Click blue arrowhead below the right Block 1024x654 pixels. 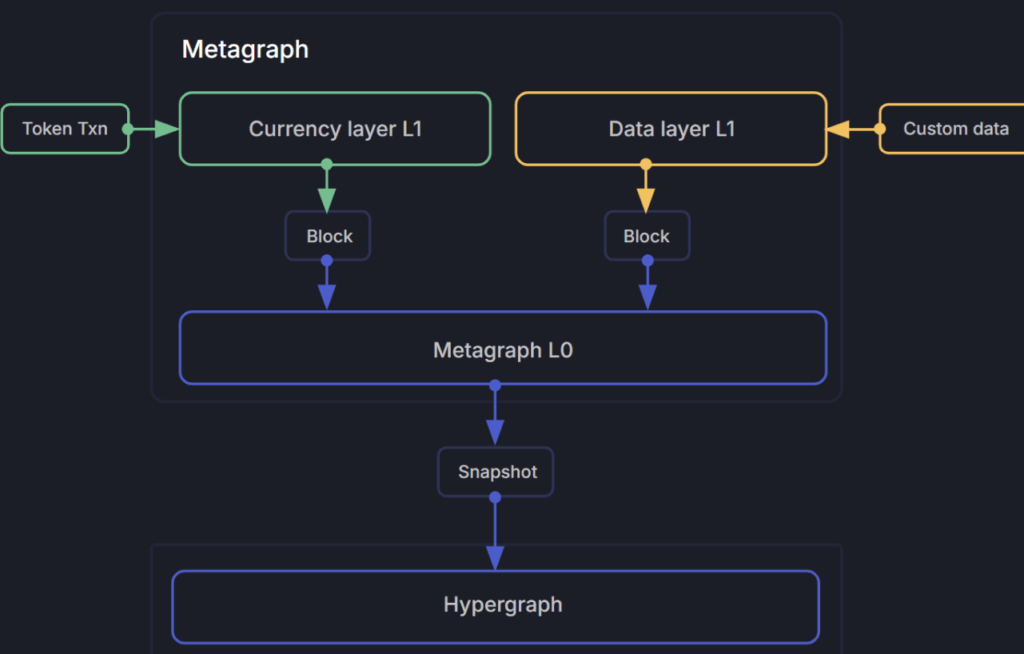tap(647, 297)
